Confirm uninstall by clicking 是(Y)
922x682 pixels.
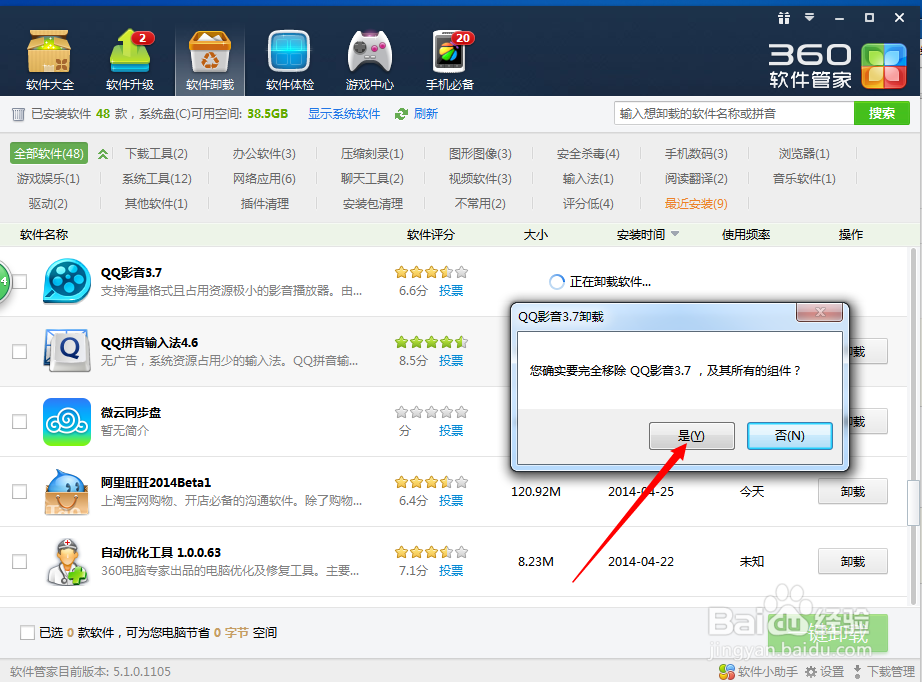pyautogui.click(x=691, y=435)
